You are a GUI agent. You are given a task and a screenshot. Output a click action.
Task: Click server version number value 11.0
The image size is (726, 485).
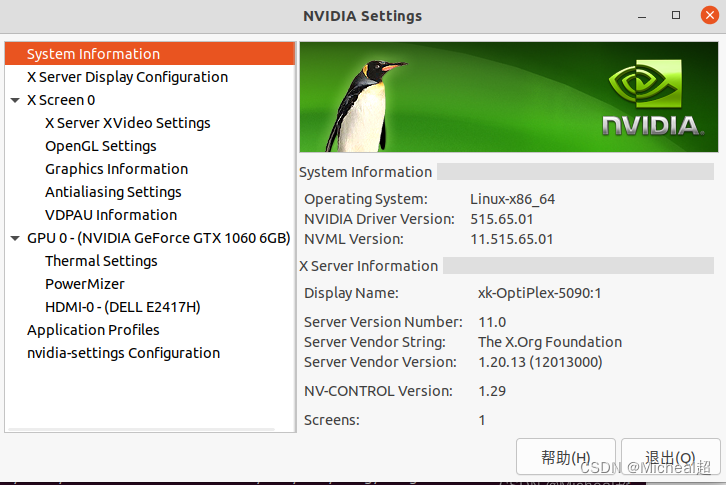click(492, 322)
